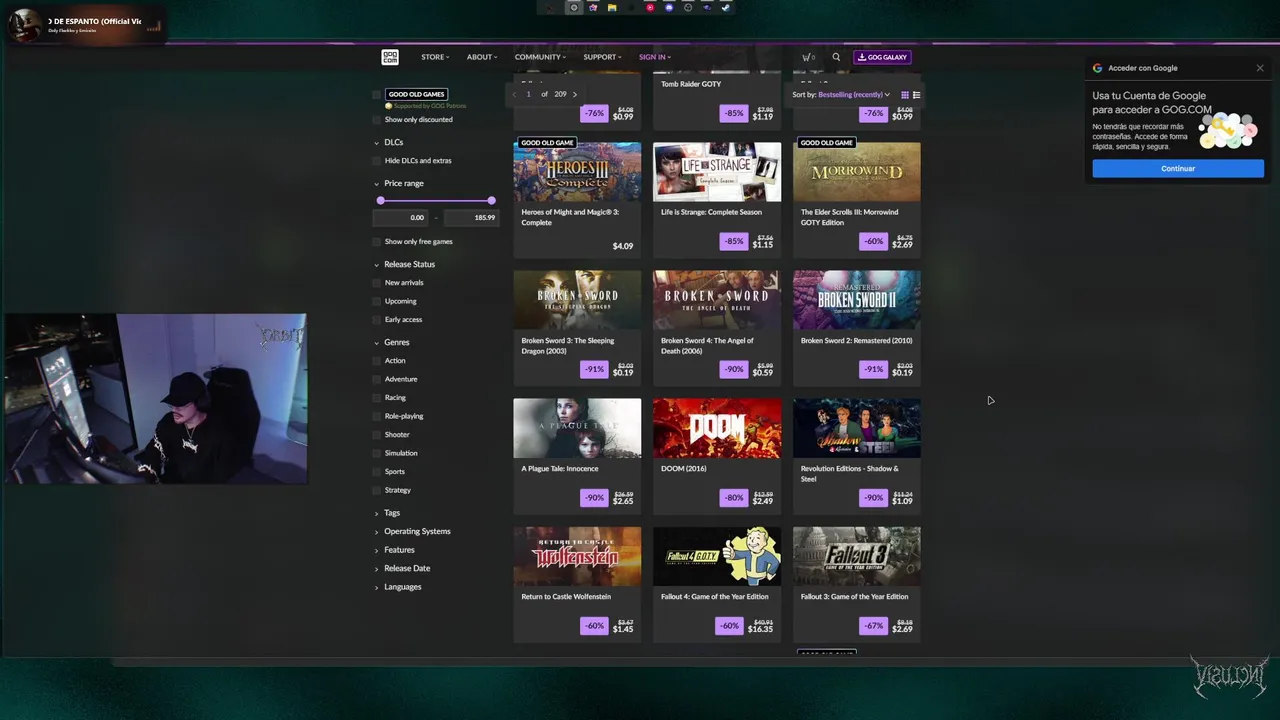Image resolution: width=1280 pixels, height=720 pixels.
Task: Go to the next catalog page
Action: point(574,94)
